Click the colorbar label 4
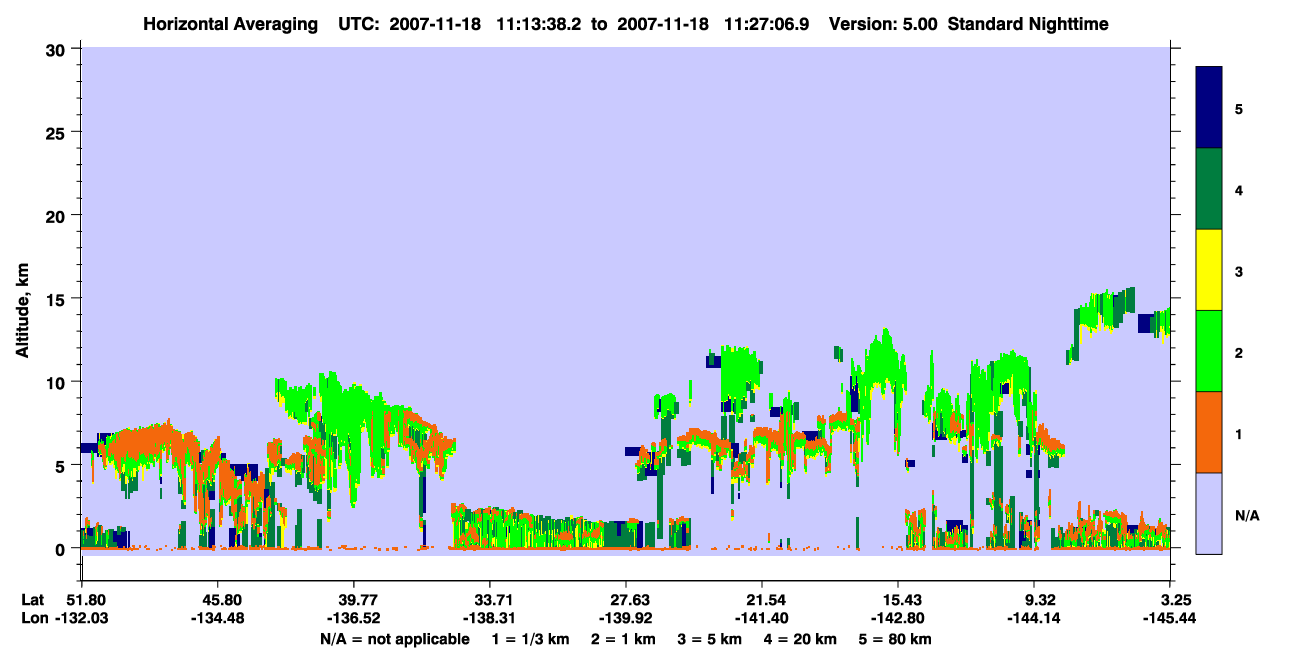Screen dimensions: 1300x667 (1239, 190)
